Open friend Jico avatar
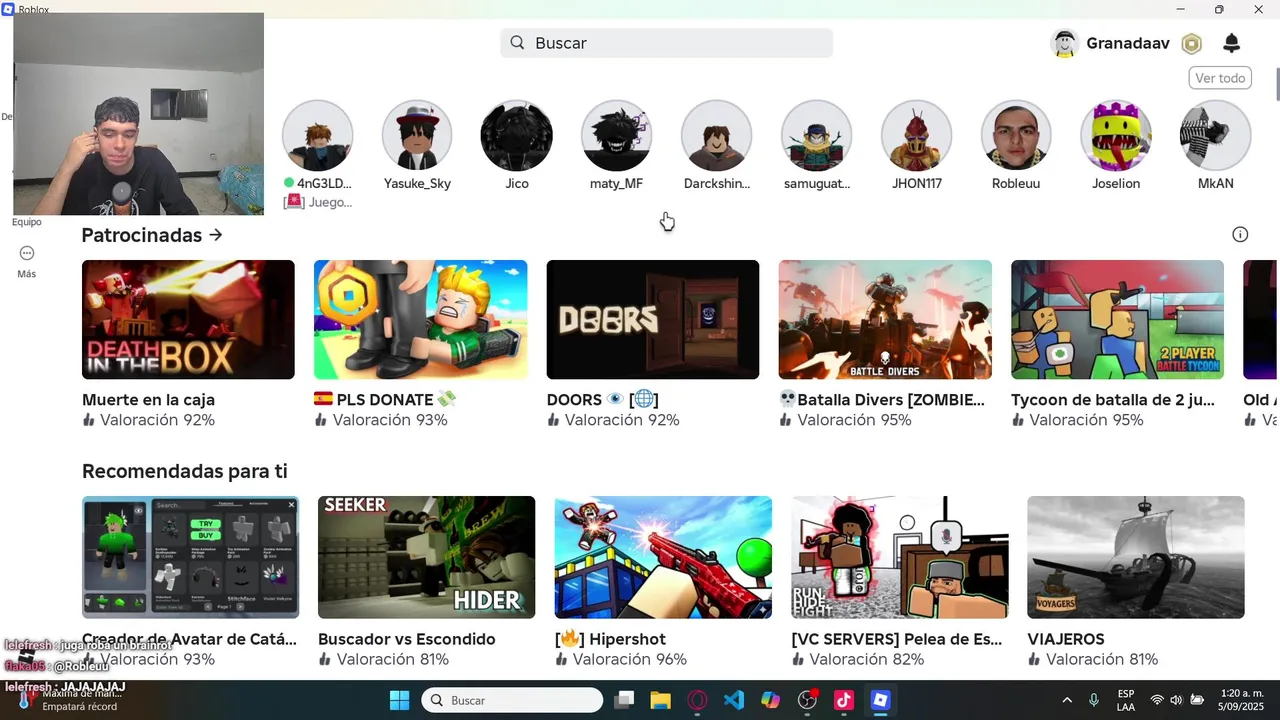 point(517,135)
